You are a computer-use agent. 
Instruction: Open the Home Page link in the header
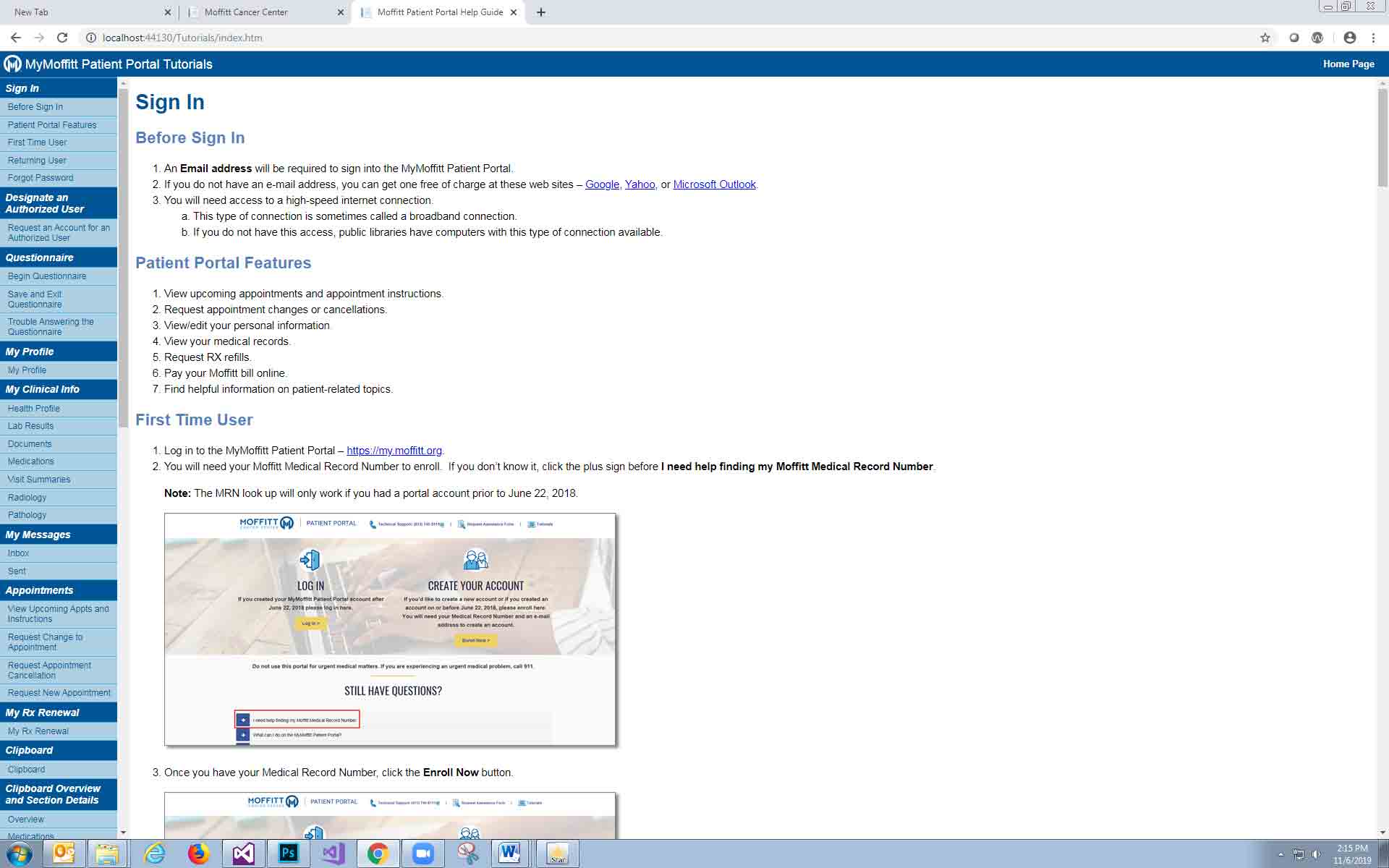pos(1348,64)
